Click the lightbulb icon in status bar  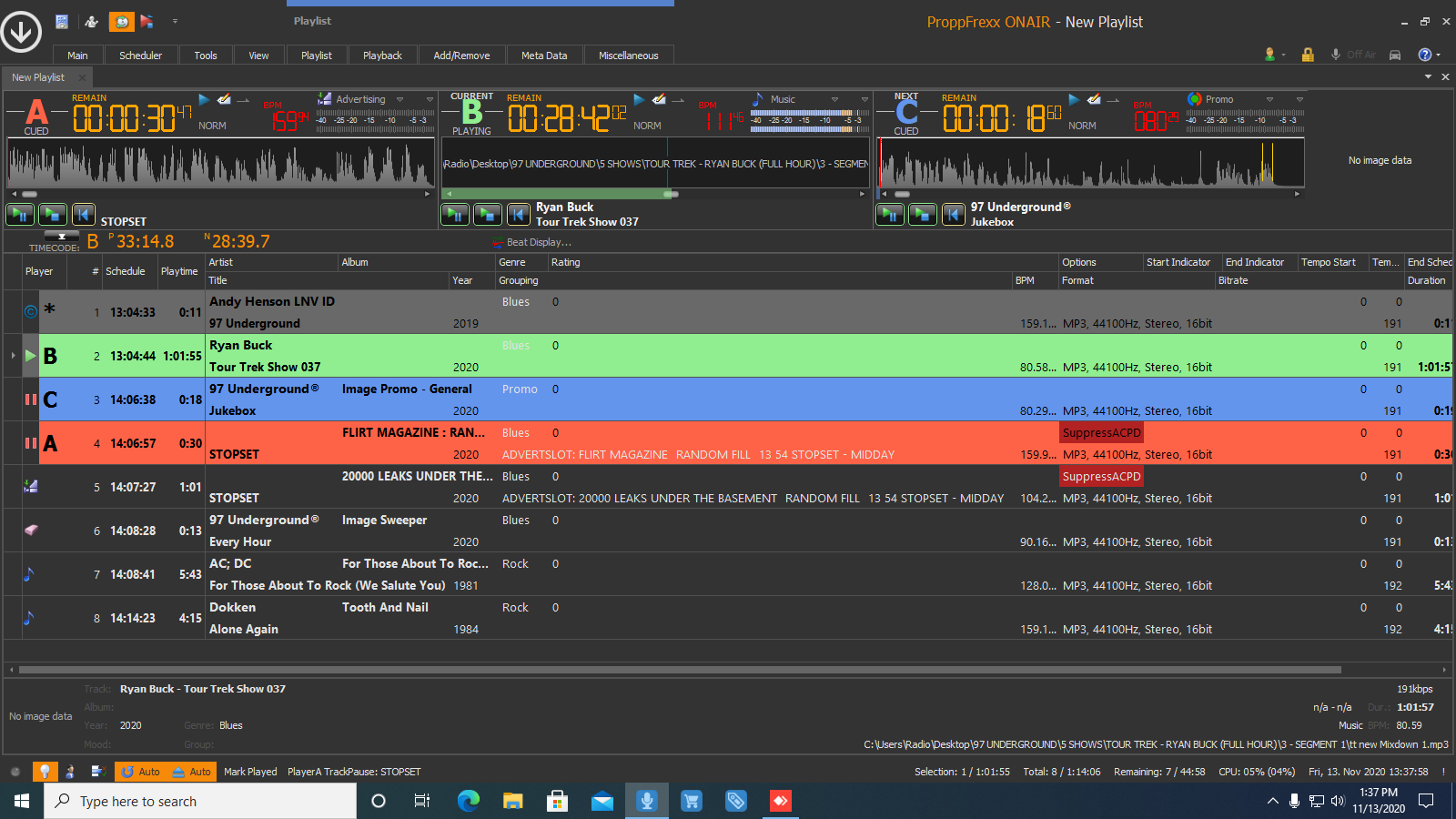coord(44,772)
